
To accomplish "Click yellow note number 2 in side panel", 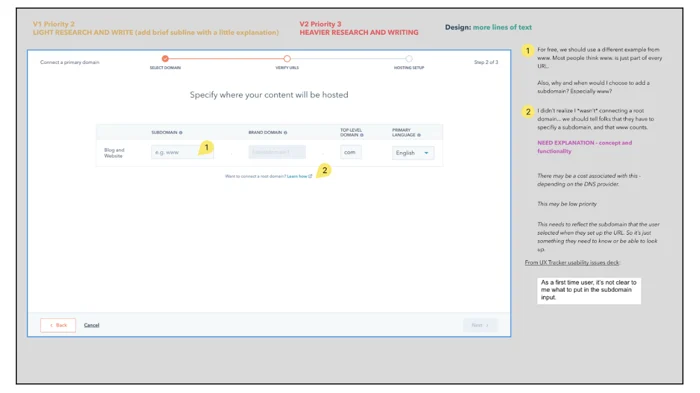I will click(x=528, y=112).
